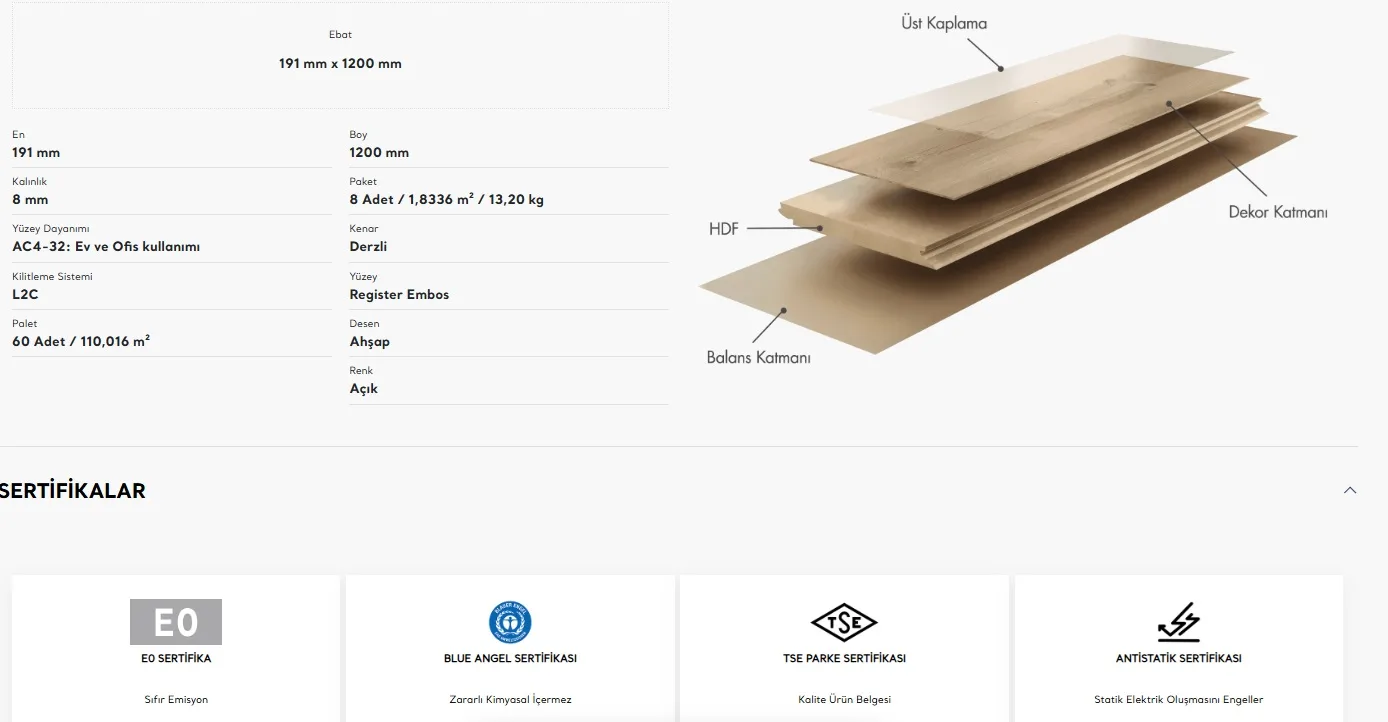Click the E0 certificate icon

[176, 622]
